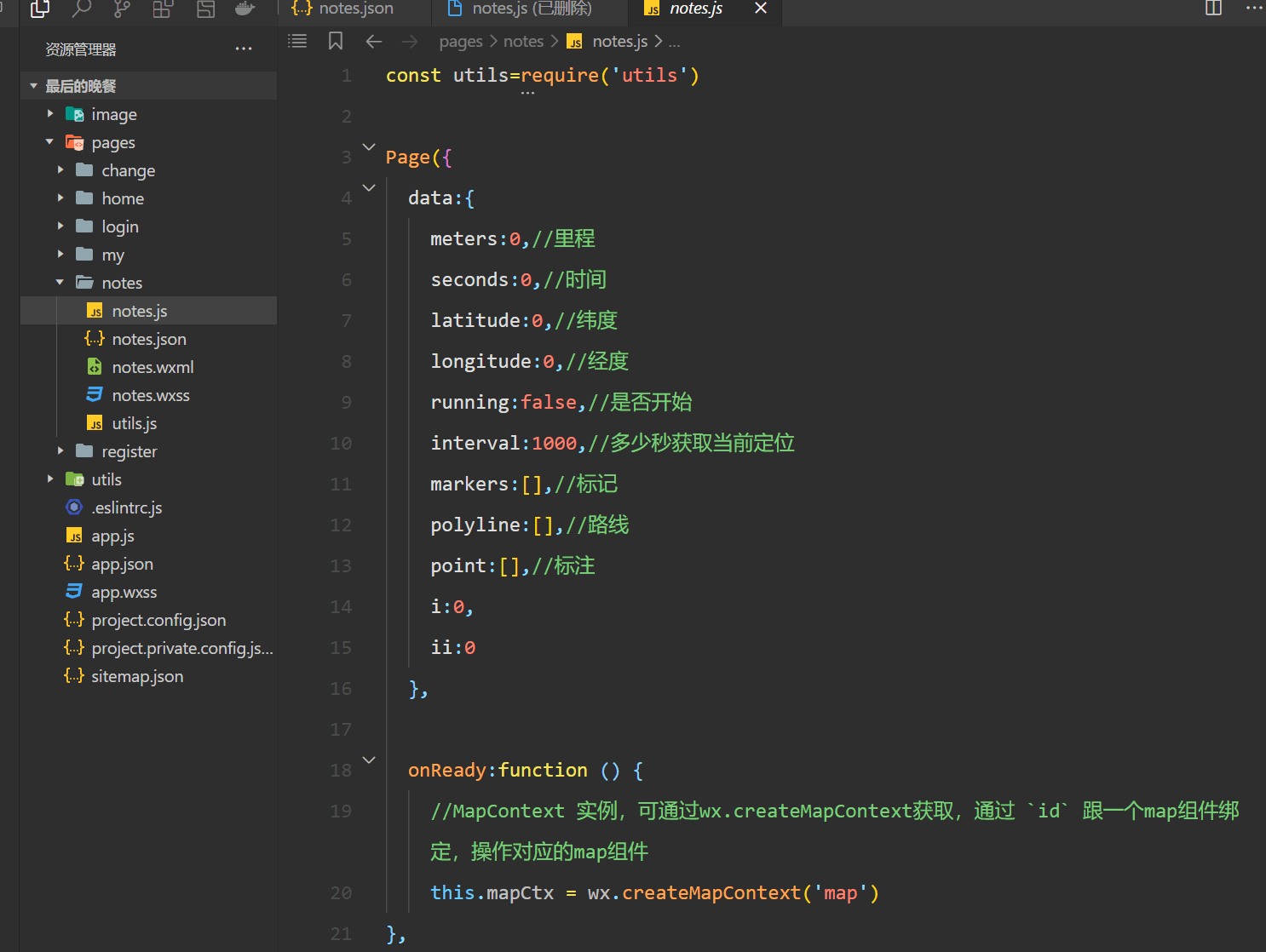Open project.private.config.json file
The image size is (1266, 952).
[x=149, y=648]
